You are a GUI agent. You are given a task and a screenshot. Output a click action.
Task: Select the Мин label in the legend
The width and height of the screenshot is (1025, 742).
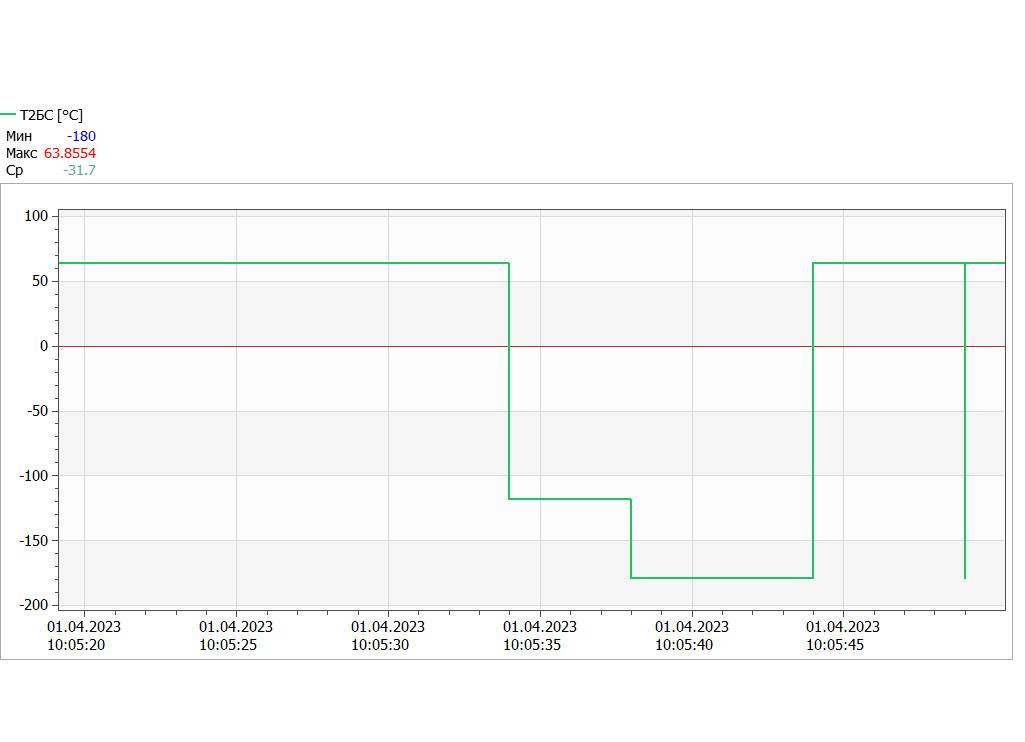19,136
